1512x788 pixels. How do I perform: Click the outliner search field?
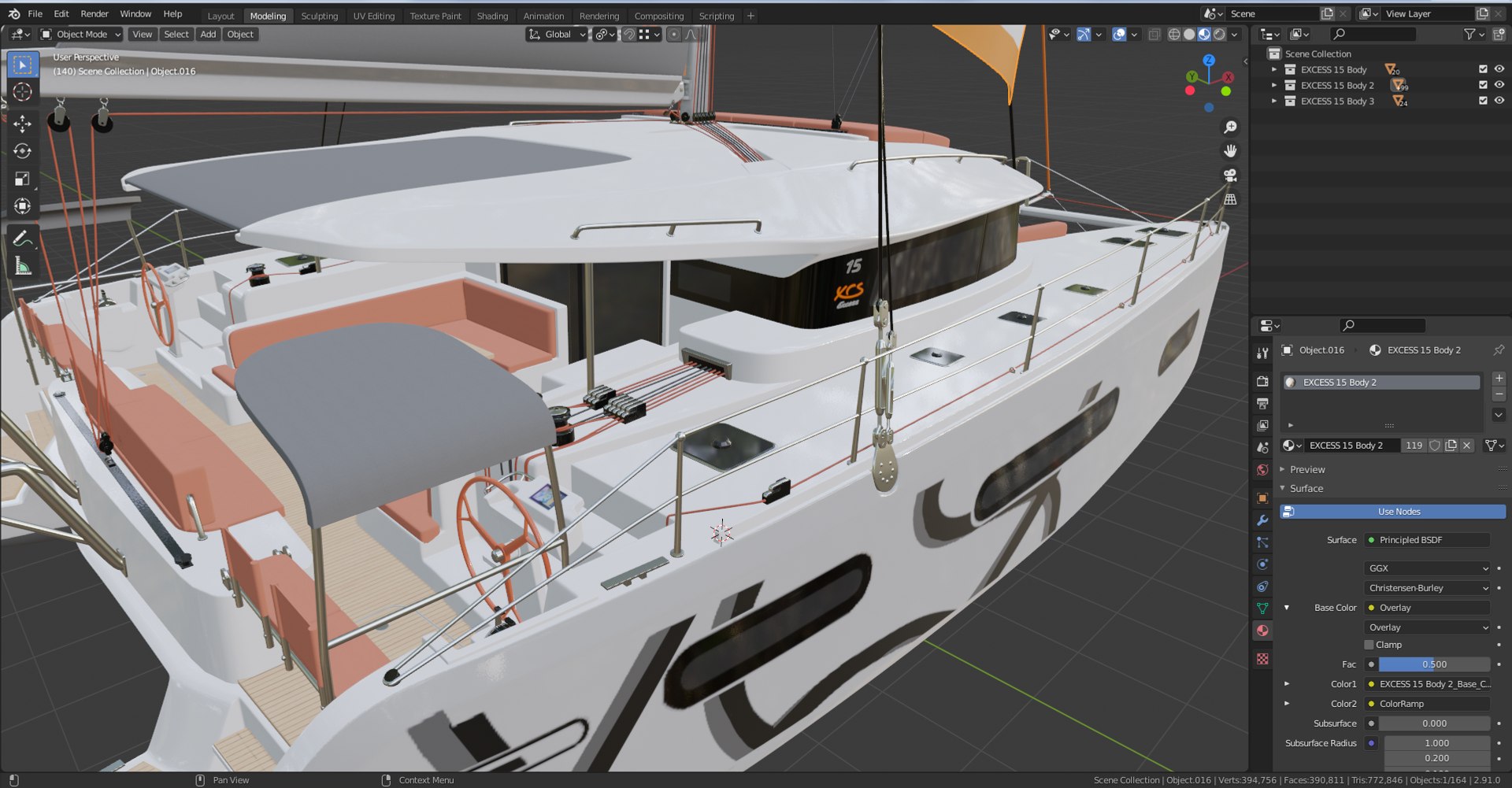click(1373, 34)
